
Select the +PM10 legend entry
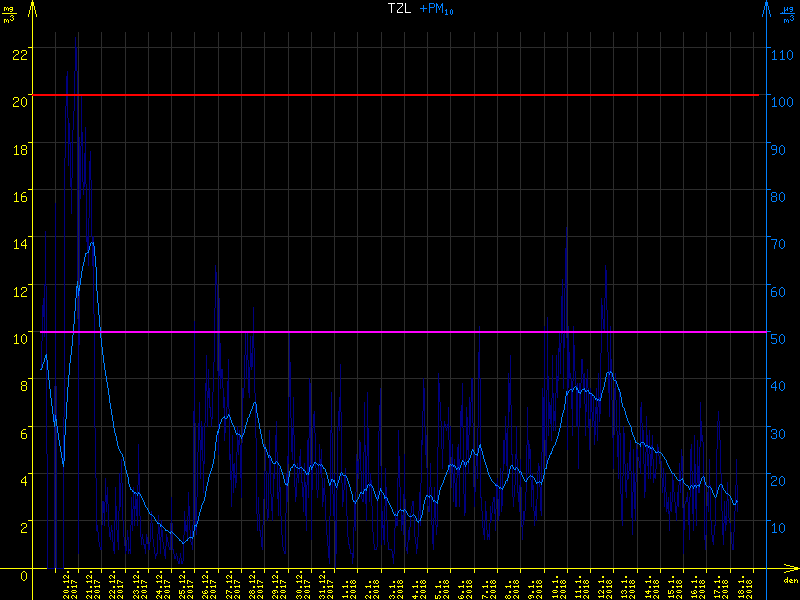point(435,9)
